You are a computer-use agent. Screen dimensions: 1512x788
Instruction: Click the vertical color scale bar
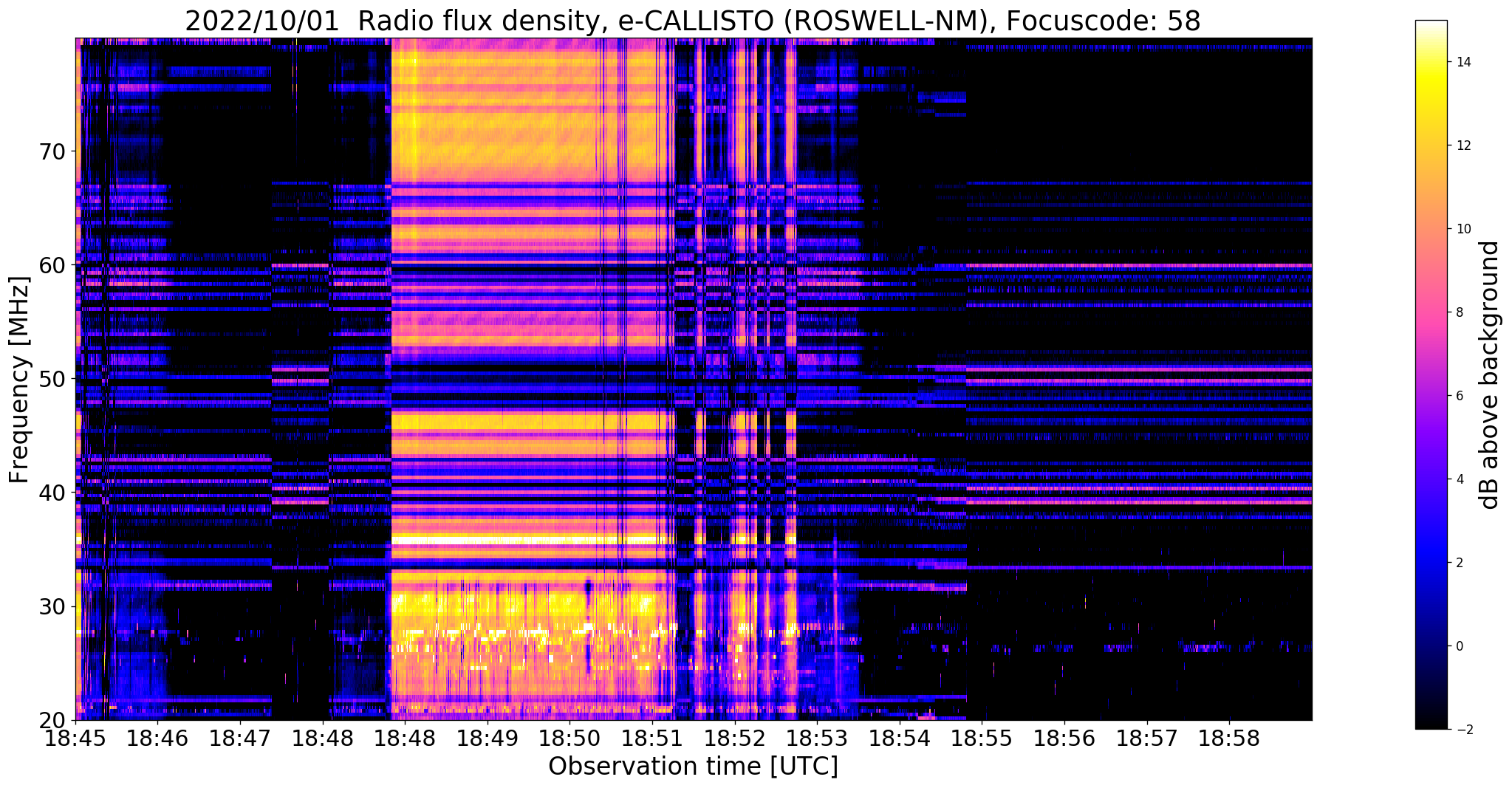[1431, 375]
